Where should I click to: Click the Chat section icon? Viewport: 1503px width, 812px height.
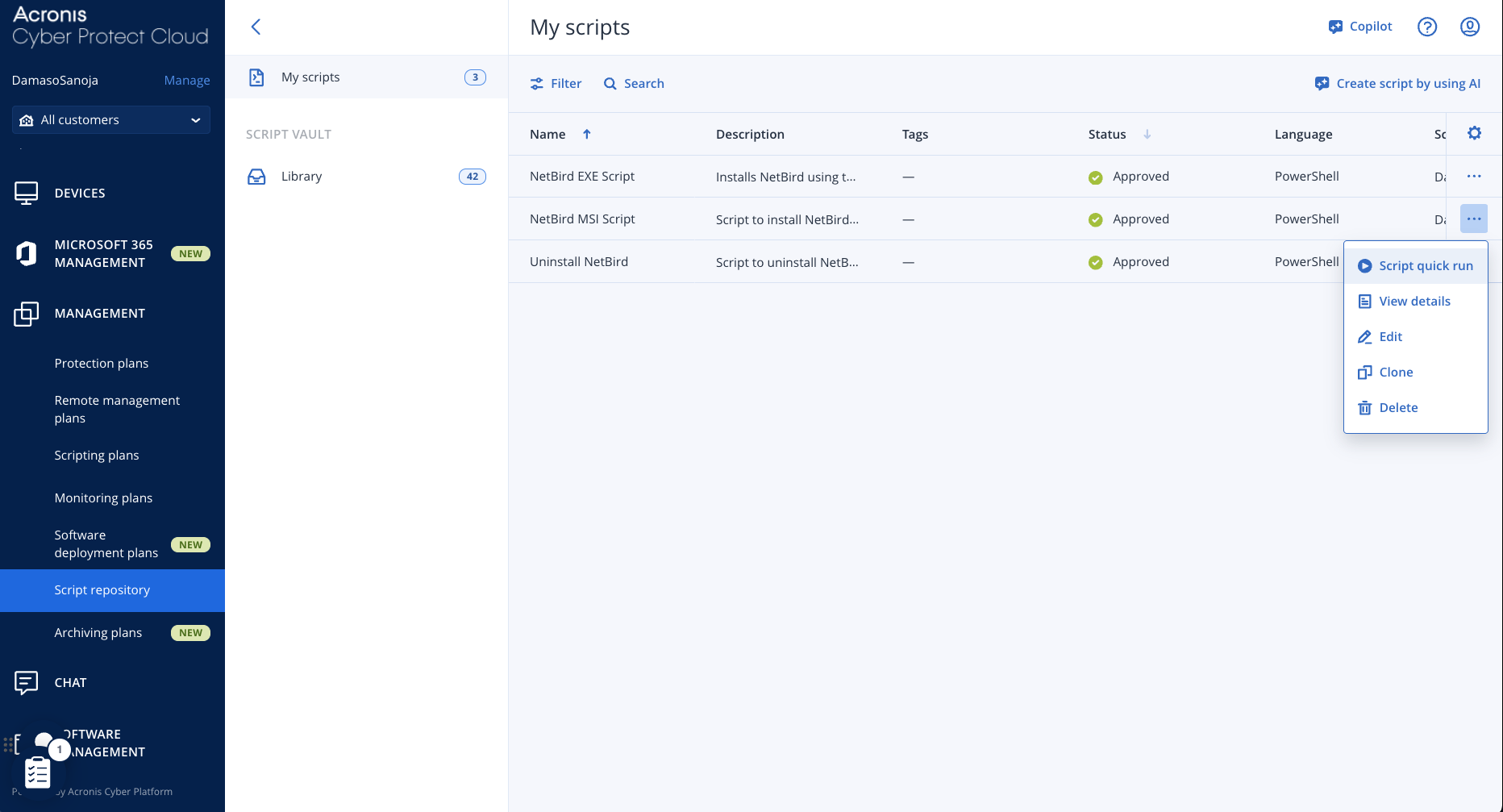pyautogui.click(x=27, y=683)
